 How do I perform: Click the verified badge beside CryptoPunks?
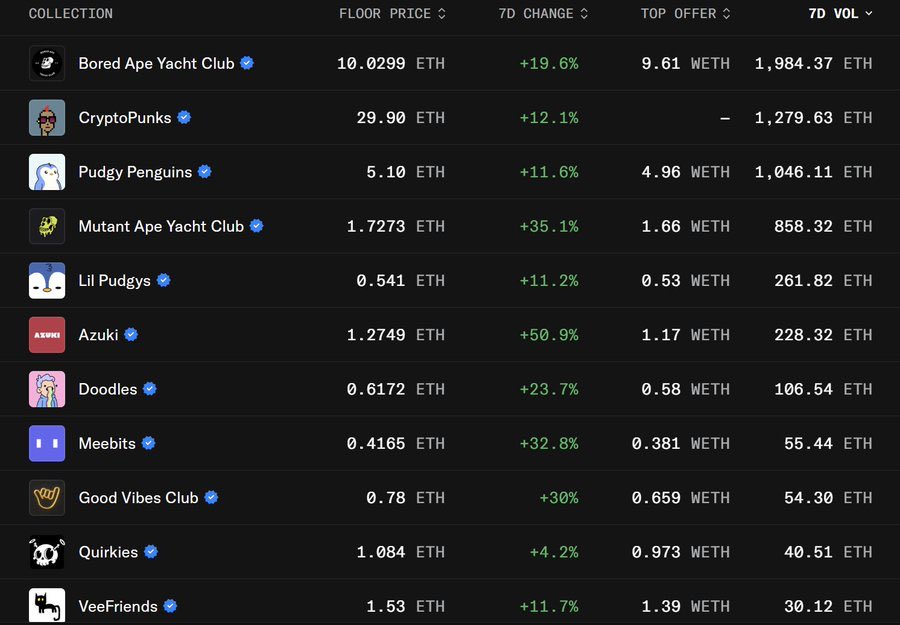pos(184,118)
